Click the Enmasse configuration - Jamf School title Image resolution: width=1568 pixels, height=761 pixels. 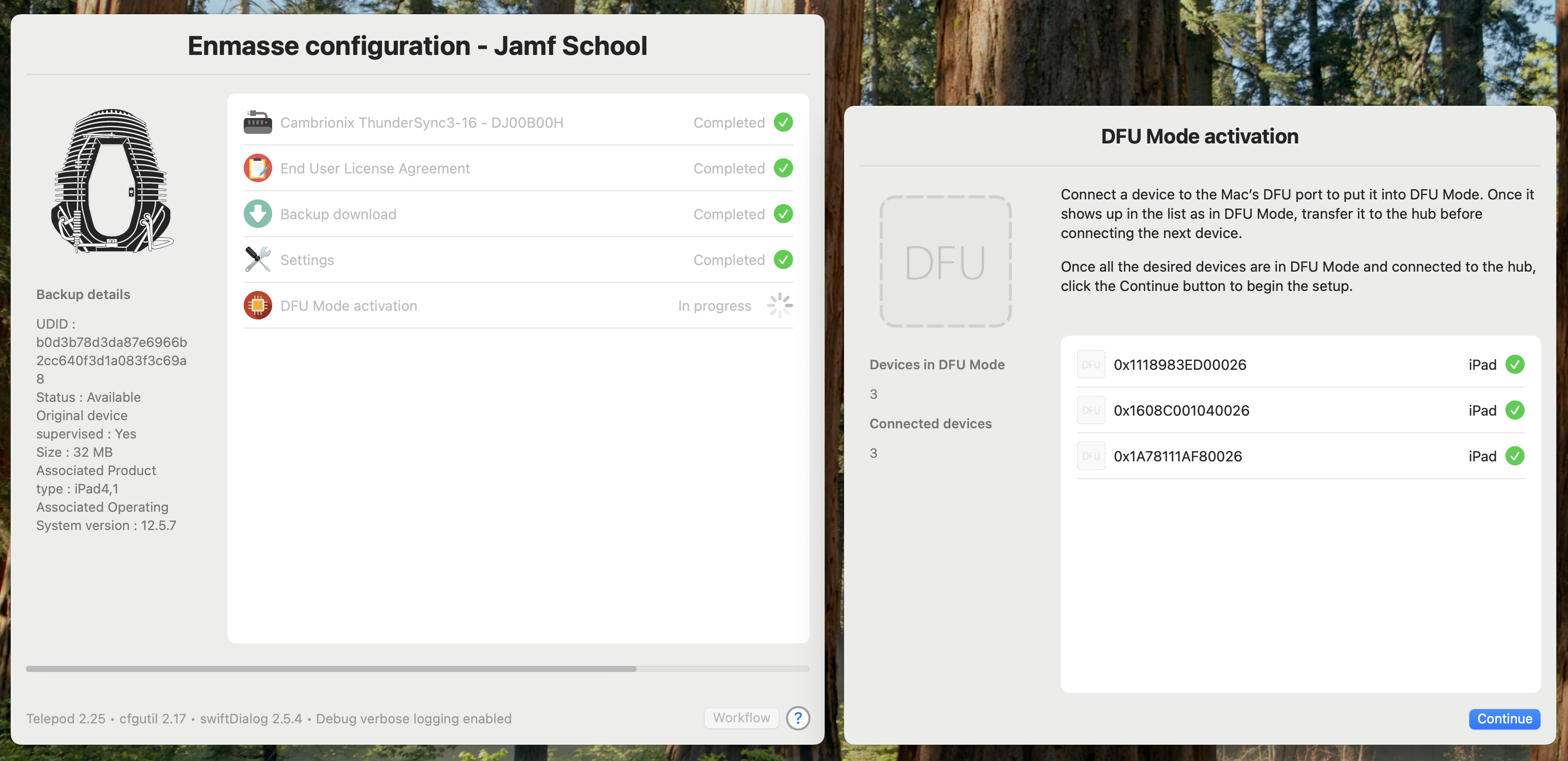pos(417,46)
